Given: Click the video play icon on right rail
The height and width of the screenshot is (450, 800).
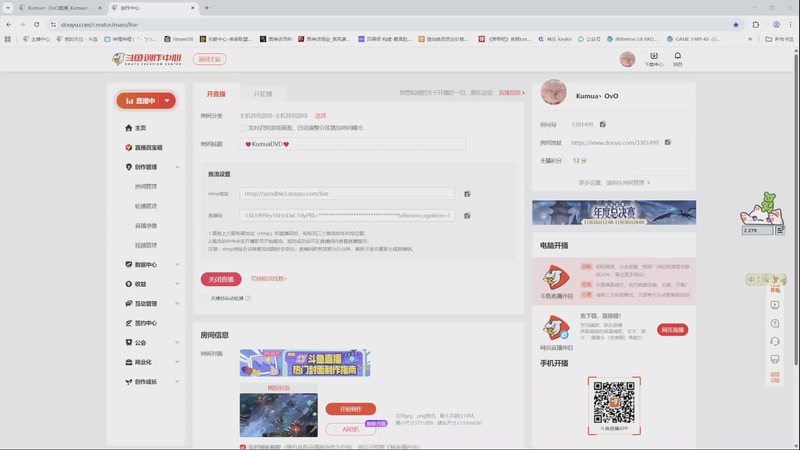Looking at the screenshot, I should (774, 305).
